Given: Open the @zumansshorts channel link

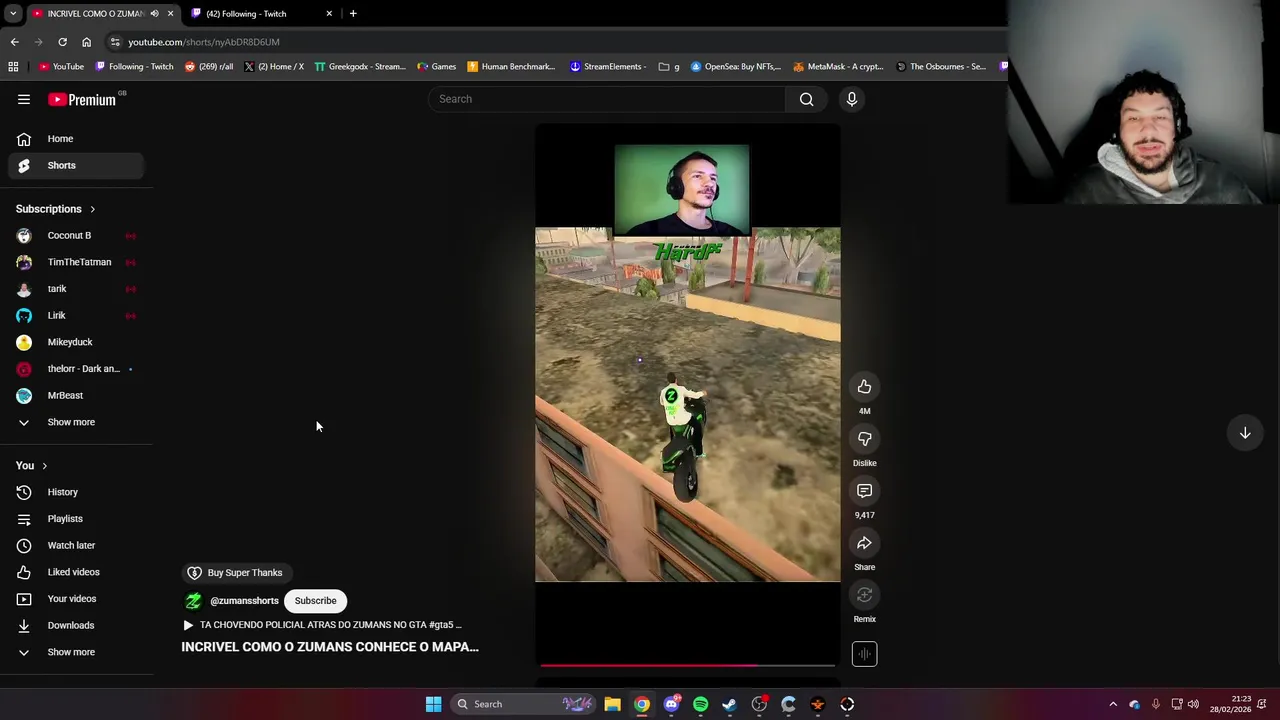Looking at the screenshot, I should (x=244, y=601).
